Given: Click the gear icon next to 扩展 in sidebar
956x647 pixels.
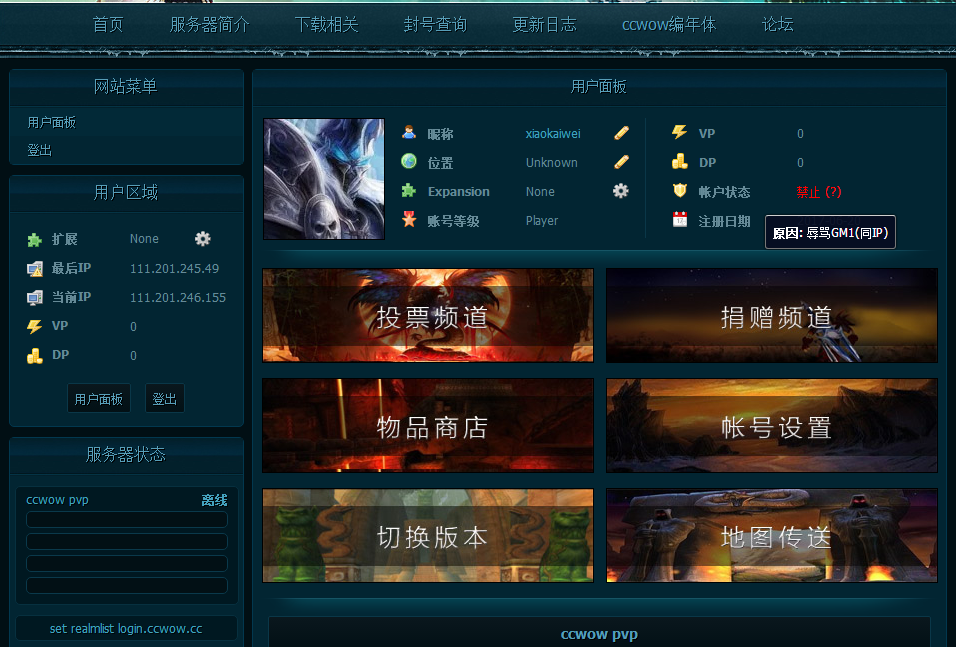Looking at the screenshot, I should tap(203, 239).
